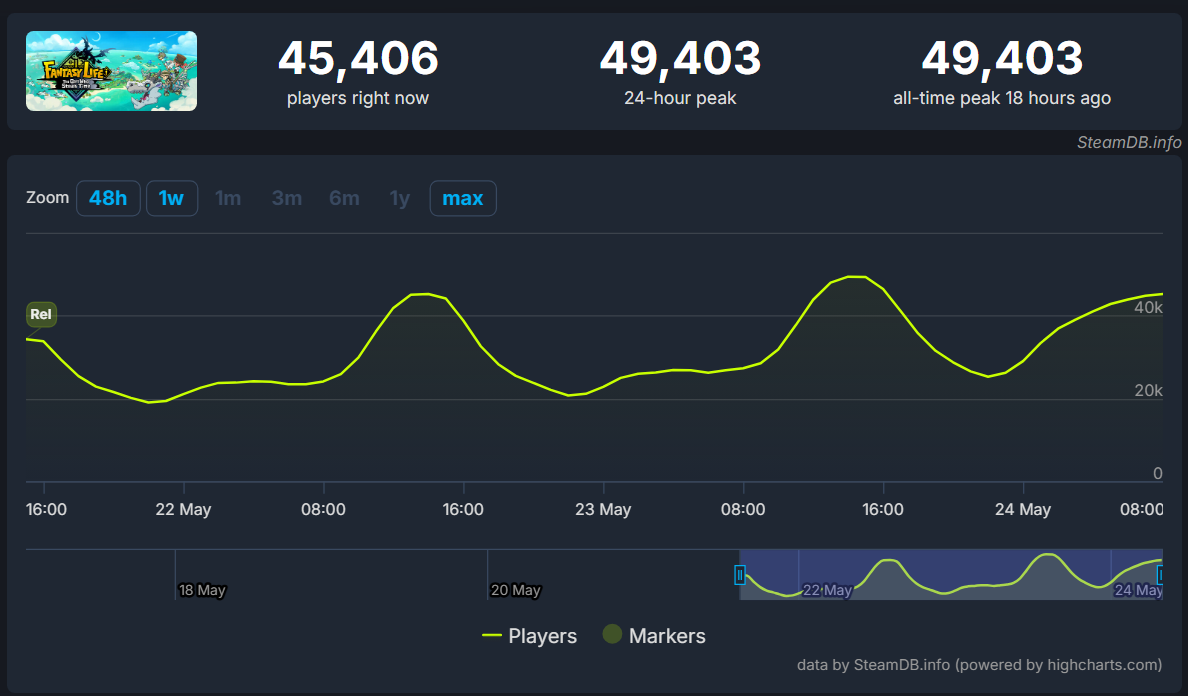Click the Rel release marker on the chart

[x=41, y=314]
